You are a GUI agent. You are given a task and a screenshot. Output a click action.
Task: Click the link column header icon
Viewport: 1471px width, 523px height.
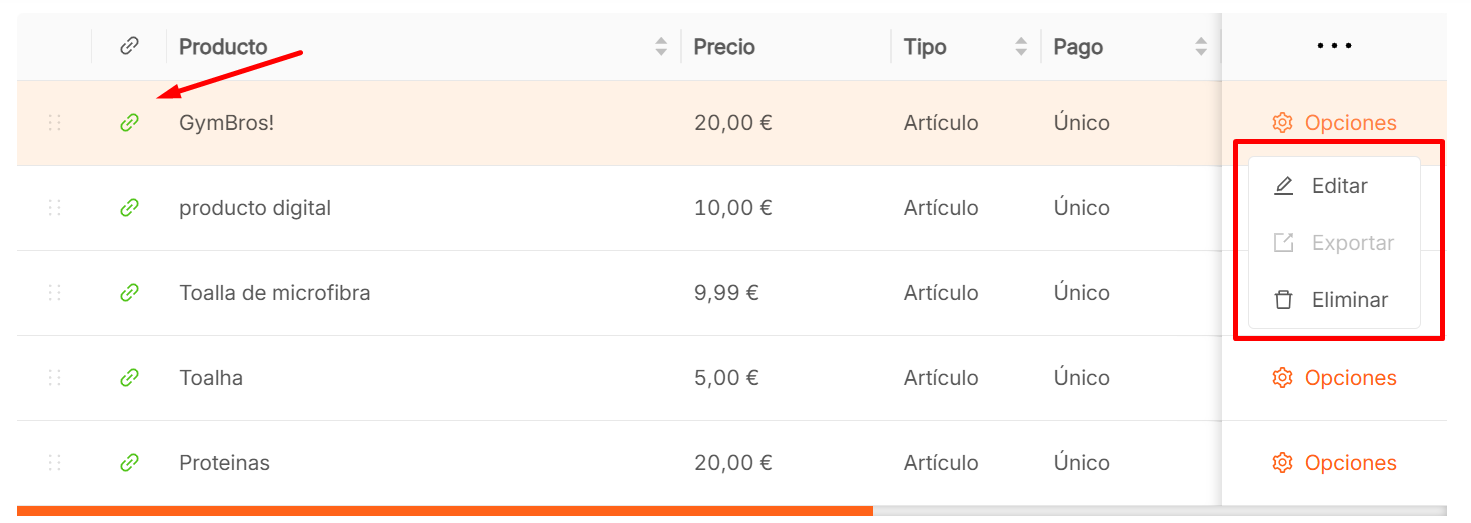coord(129,46)
